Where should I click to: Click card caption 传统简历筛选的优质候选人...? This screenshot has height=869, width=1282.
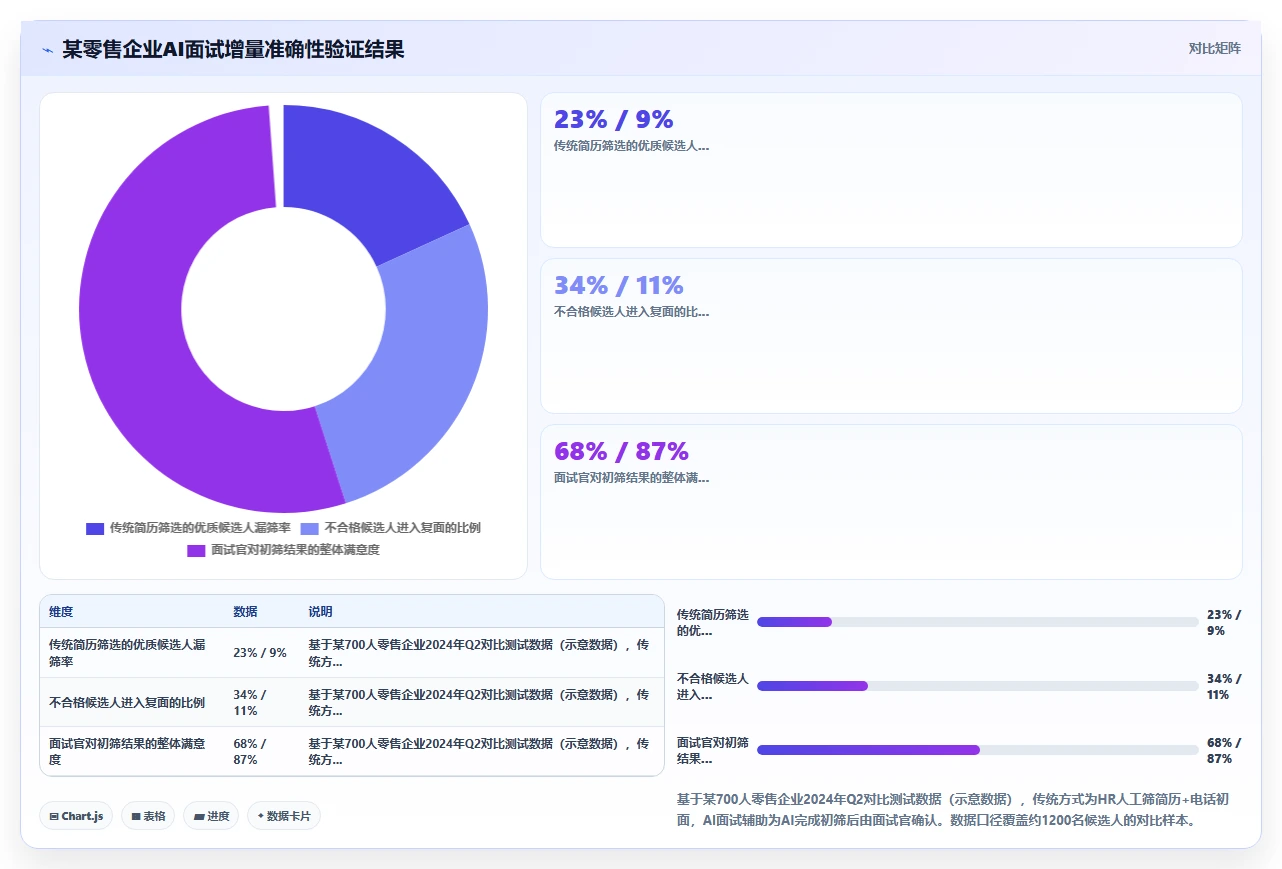pyautogui.click(x=631, y=146)
